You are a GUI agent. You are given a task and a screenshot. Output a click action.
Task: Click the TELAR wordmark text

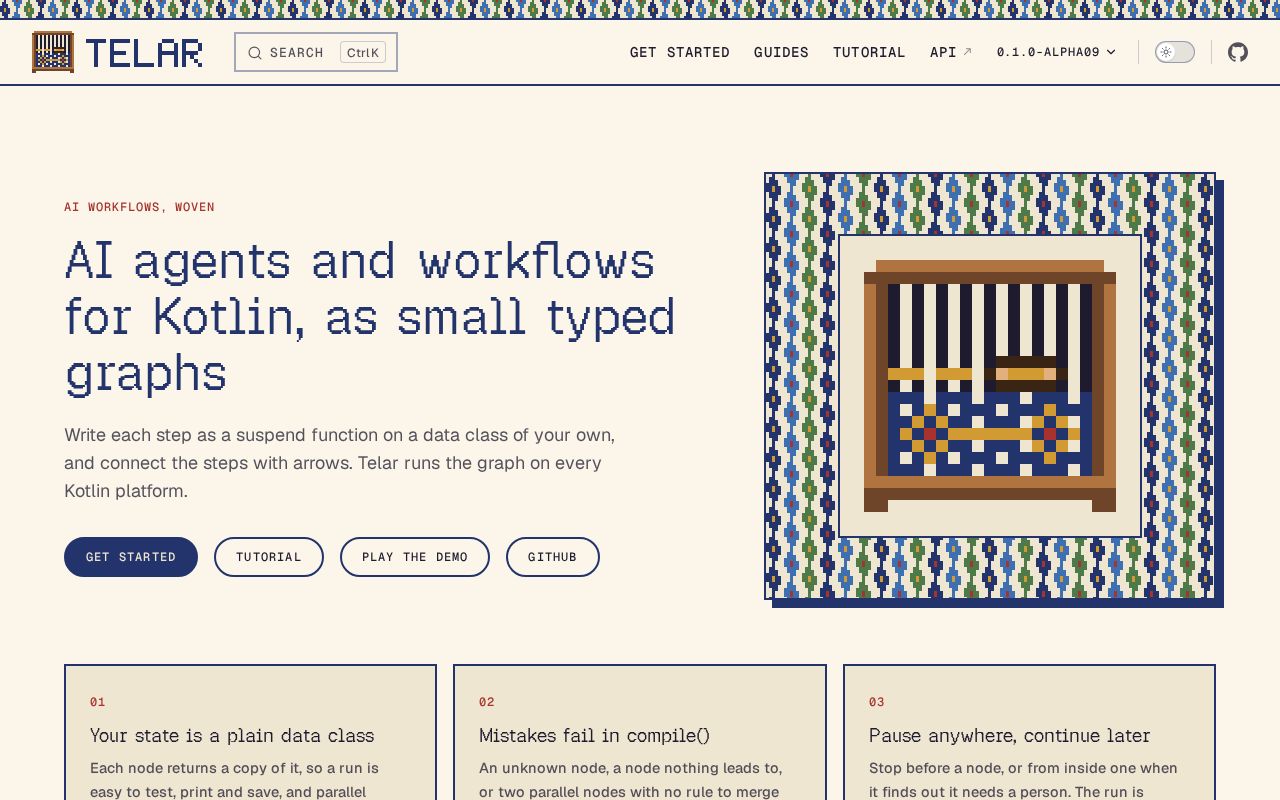[x=144, y=53]
